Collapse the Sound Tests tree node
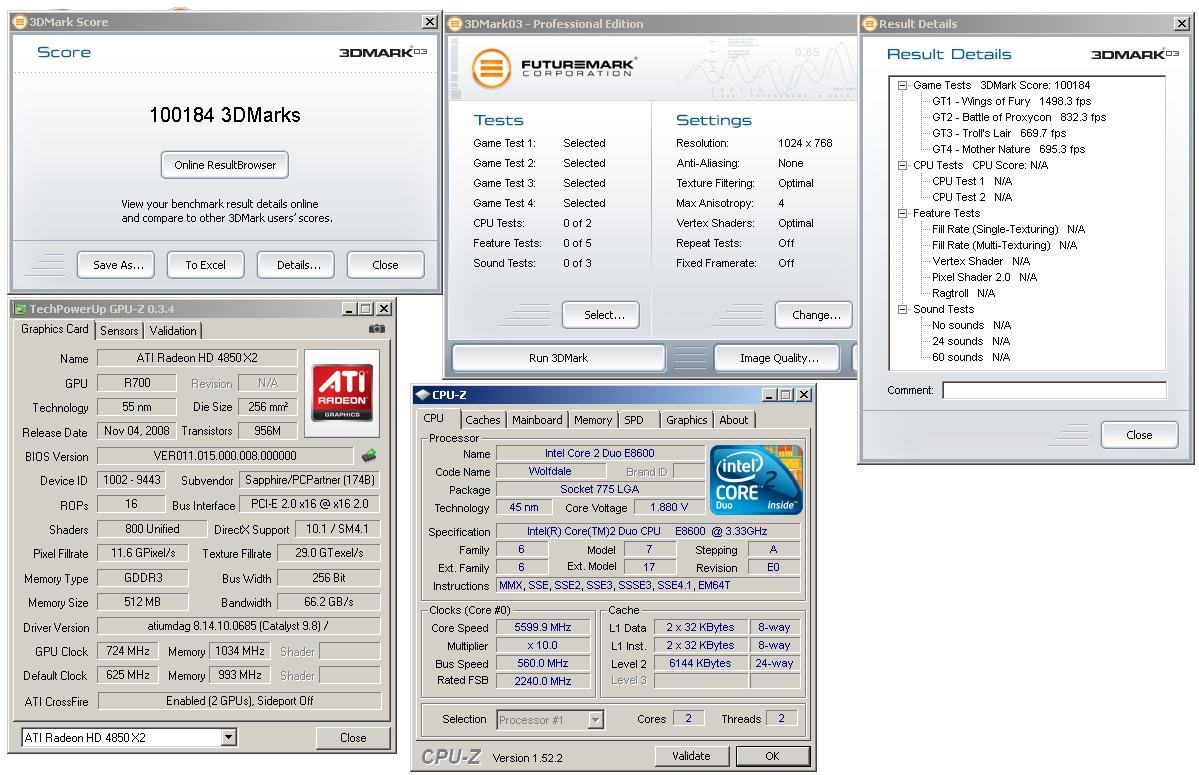Image resolution: width=1199 pixels, height=775 pixels. 902,310
